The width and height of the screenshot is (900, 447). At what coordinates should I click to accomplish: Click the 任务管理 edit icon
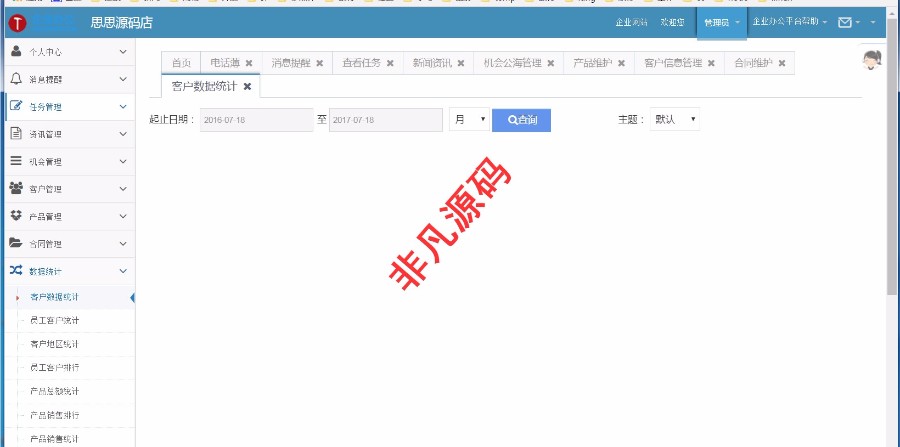pyautogui.click(x=16, y=106)
